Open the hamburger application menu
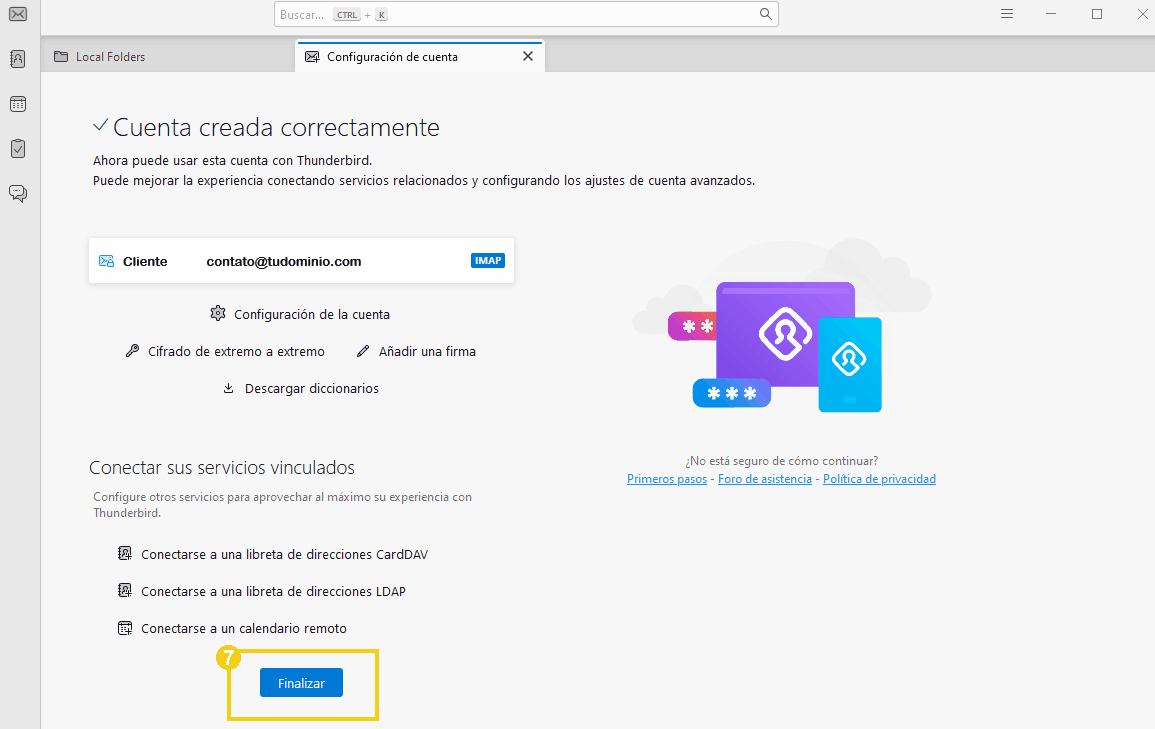The width and height of the screenshot is (1155, 729). [x=1007, y=14]
